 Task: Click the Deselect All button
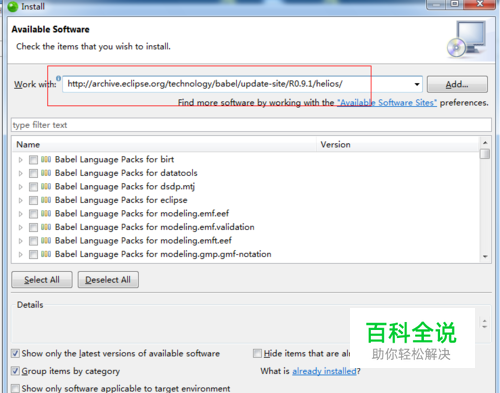point(108,280)
